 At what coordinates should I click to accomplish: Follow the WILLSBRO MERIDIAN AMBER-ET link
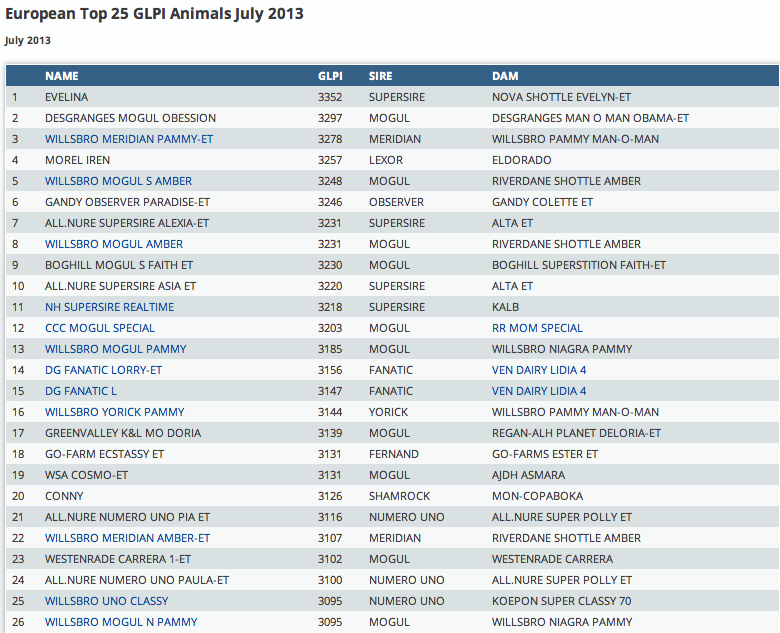pos(127,538)
